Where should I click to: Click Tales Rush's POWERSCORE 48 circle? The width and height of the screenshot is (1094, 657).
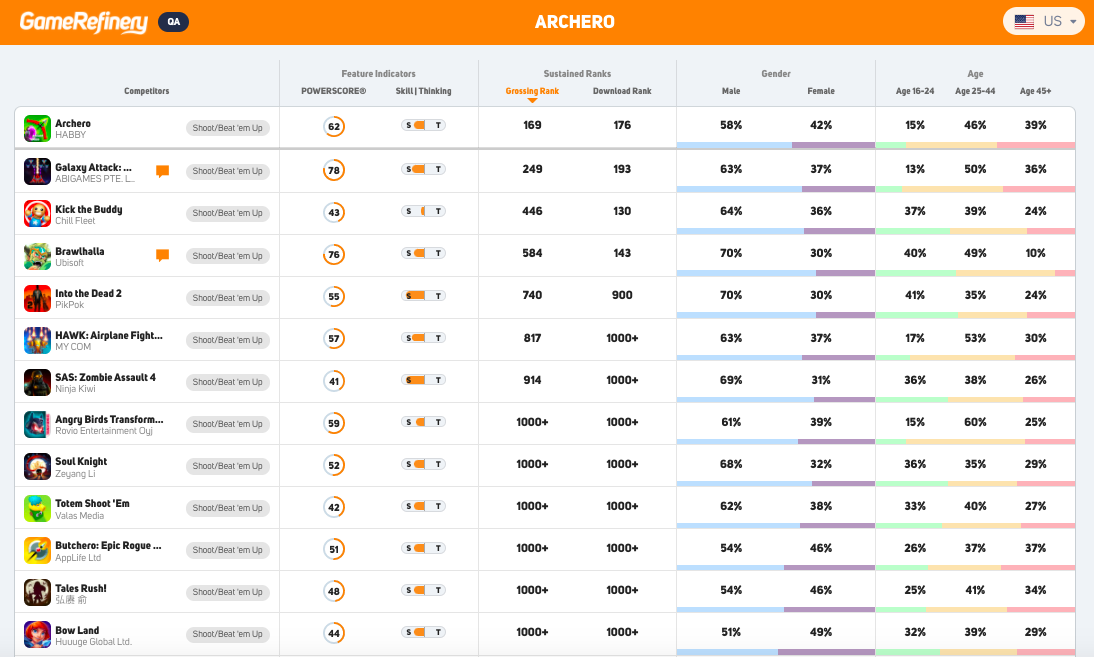(x=334, y=591)
